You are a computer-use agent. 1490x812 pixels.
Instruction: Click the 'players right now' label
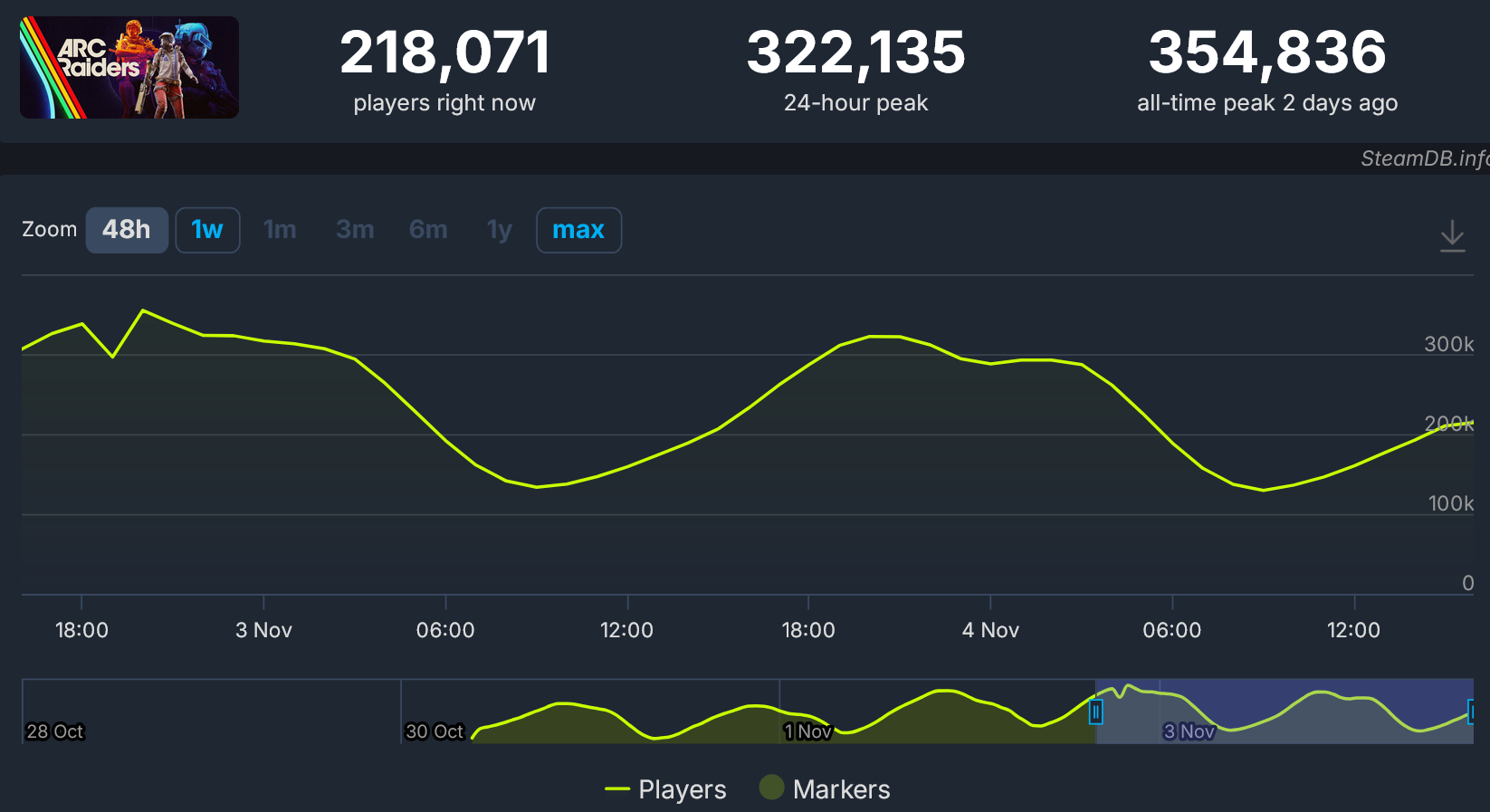click(x=444, y=103)
